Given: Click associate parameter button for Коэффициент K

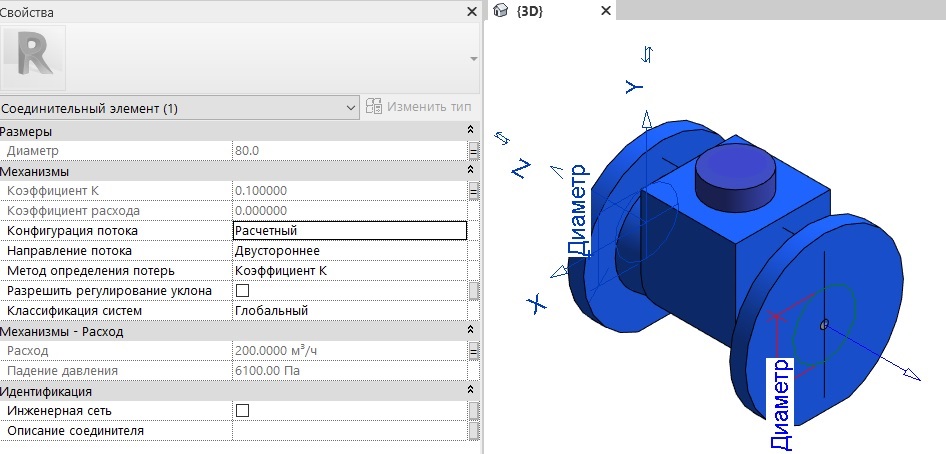Looking at the screenshot, I should pyautogui.click(x=474, y=191).
